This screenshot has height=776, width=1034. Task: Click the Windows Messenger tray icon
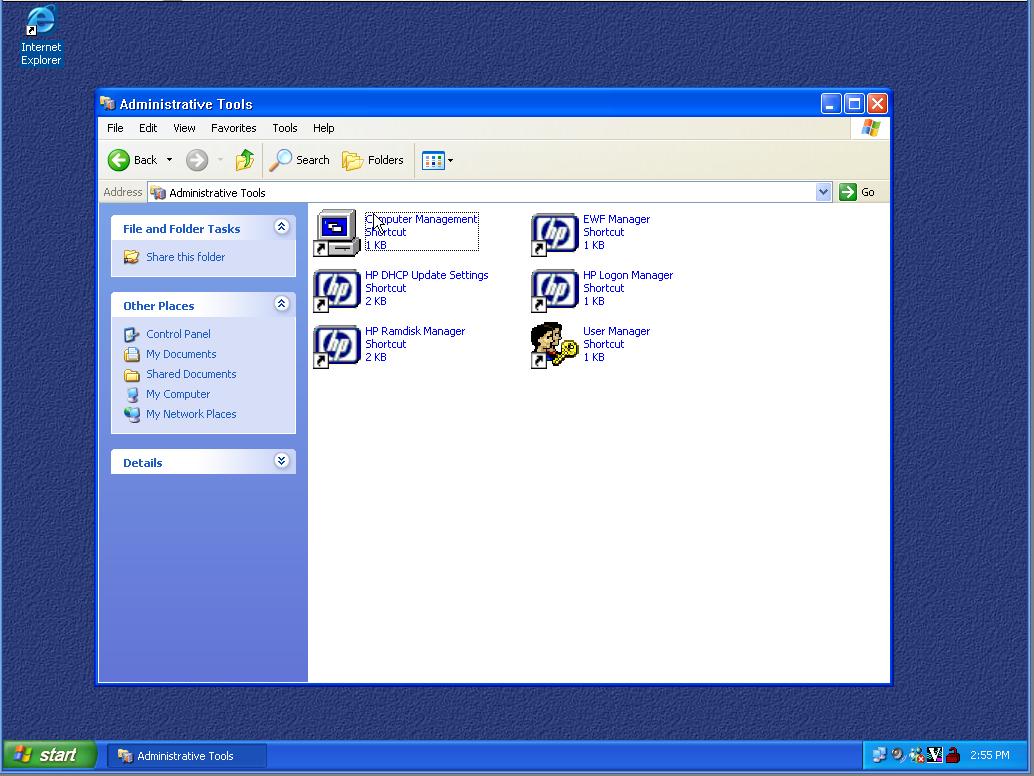click(917, 755)
